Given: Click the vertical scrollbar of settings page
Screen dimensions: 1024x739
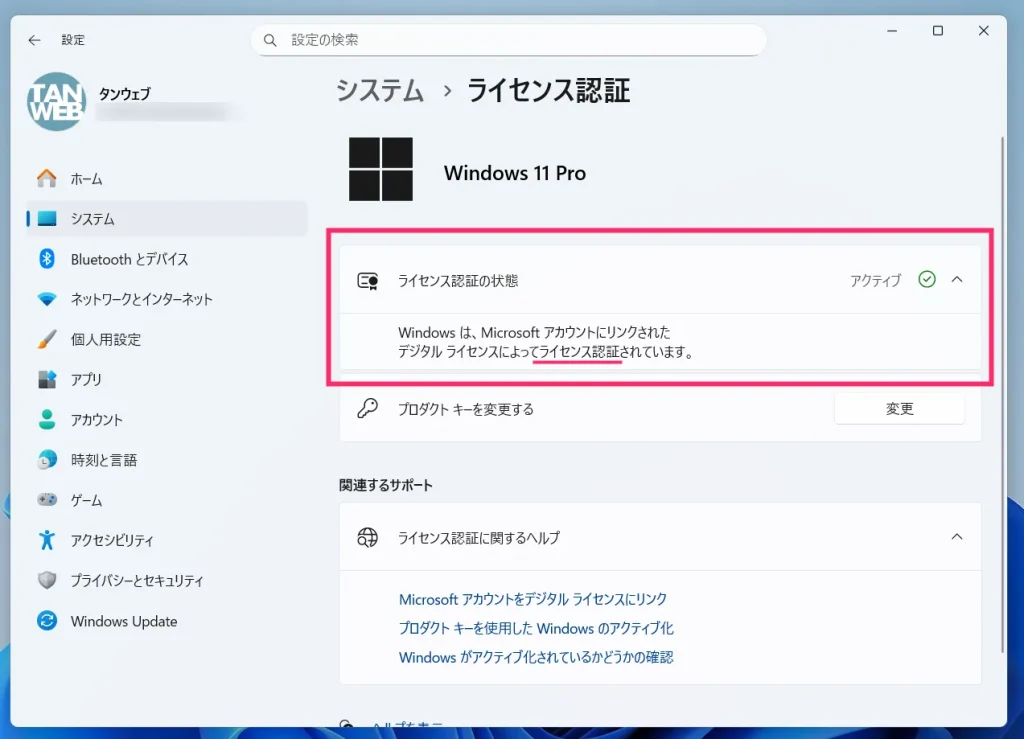Looking at the screenshot, I should coord(1002,394).
